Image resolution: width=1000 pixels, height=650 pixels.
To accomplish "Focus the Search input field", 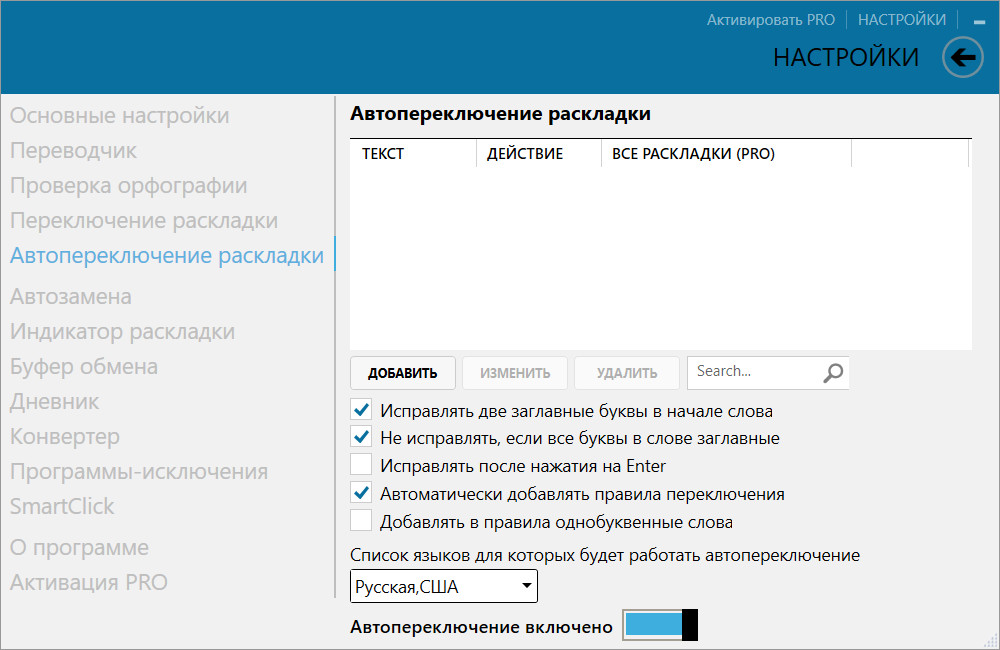I will pos(752,372).
